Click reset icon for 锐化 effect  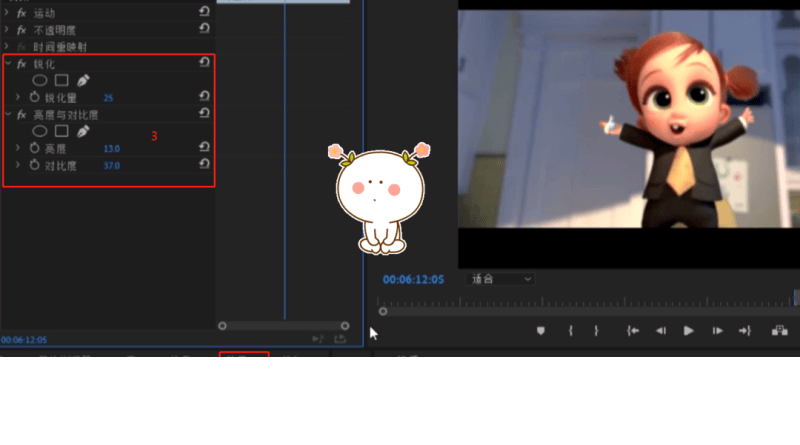[x=204, y=62]
